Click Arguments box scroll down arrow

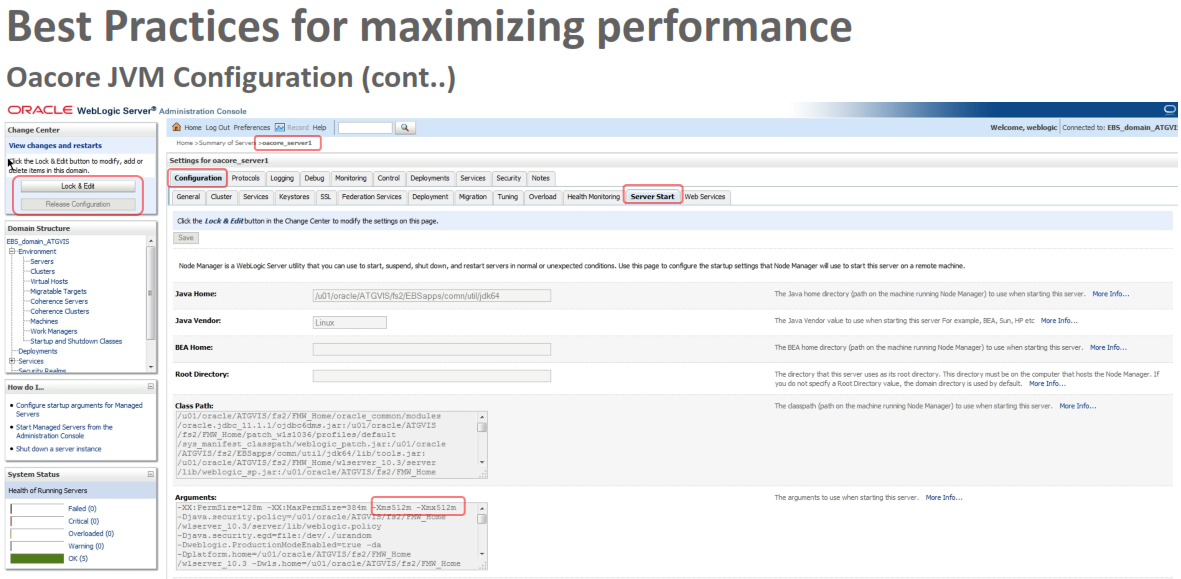[x=482, y=555]
